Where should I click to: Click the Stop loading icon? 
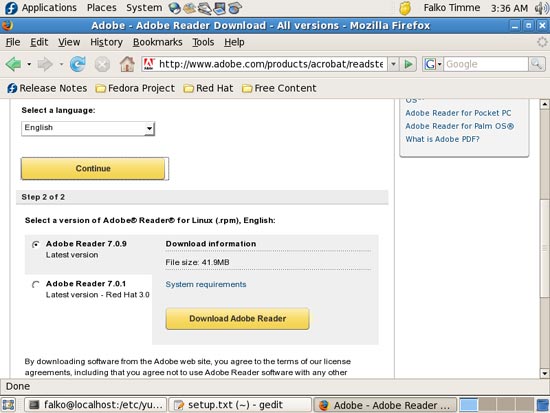(102, 65)
